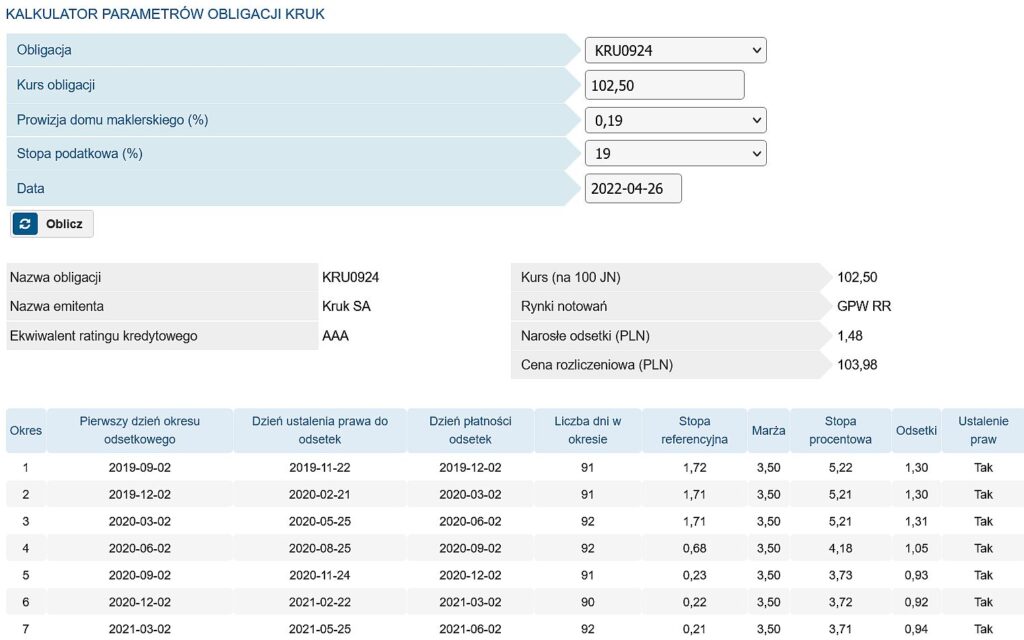This screenshot has width=1024, height=640.
Task: Focus the Data field showing 2022-04-26
Action: click(x=632, y=188)
